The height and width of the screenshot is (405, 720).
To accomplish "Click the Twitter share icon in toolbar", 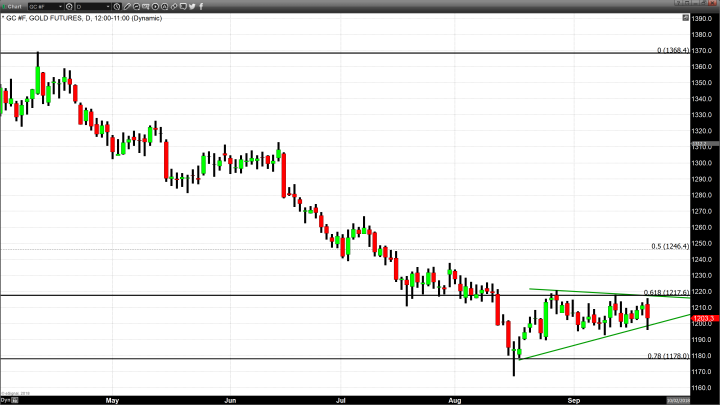I will [x=192, y=6].
